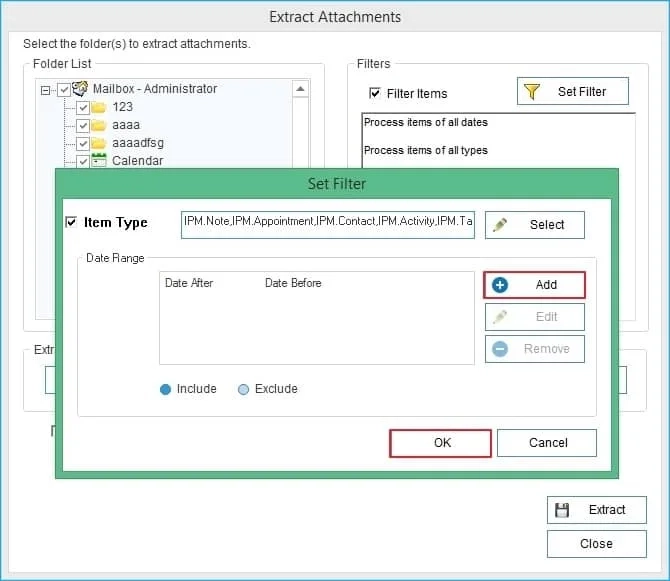Uncheck the Calendar folder checkbox
The image size is (670, 581).
[83, 161]
